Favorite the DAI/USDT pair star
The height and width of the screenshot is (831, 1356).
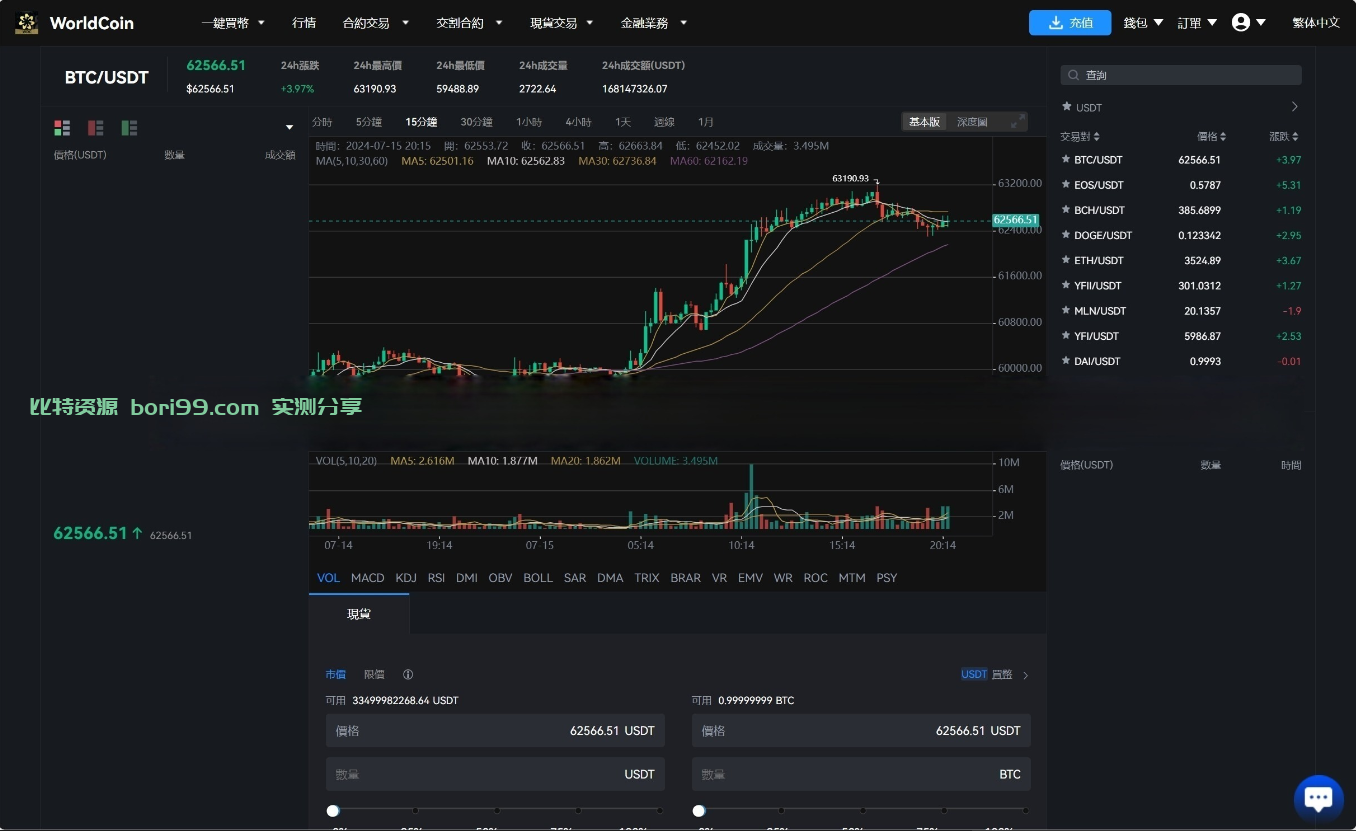pos(1066,361)
